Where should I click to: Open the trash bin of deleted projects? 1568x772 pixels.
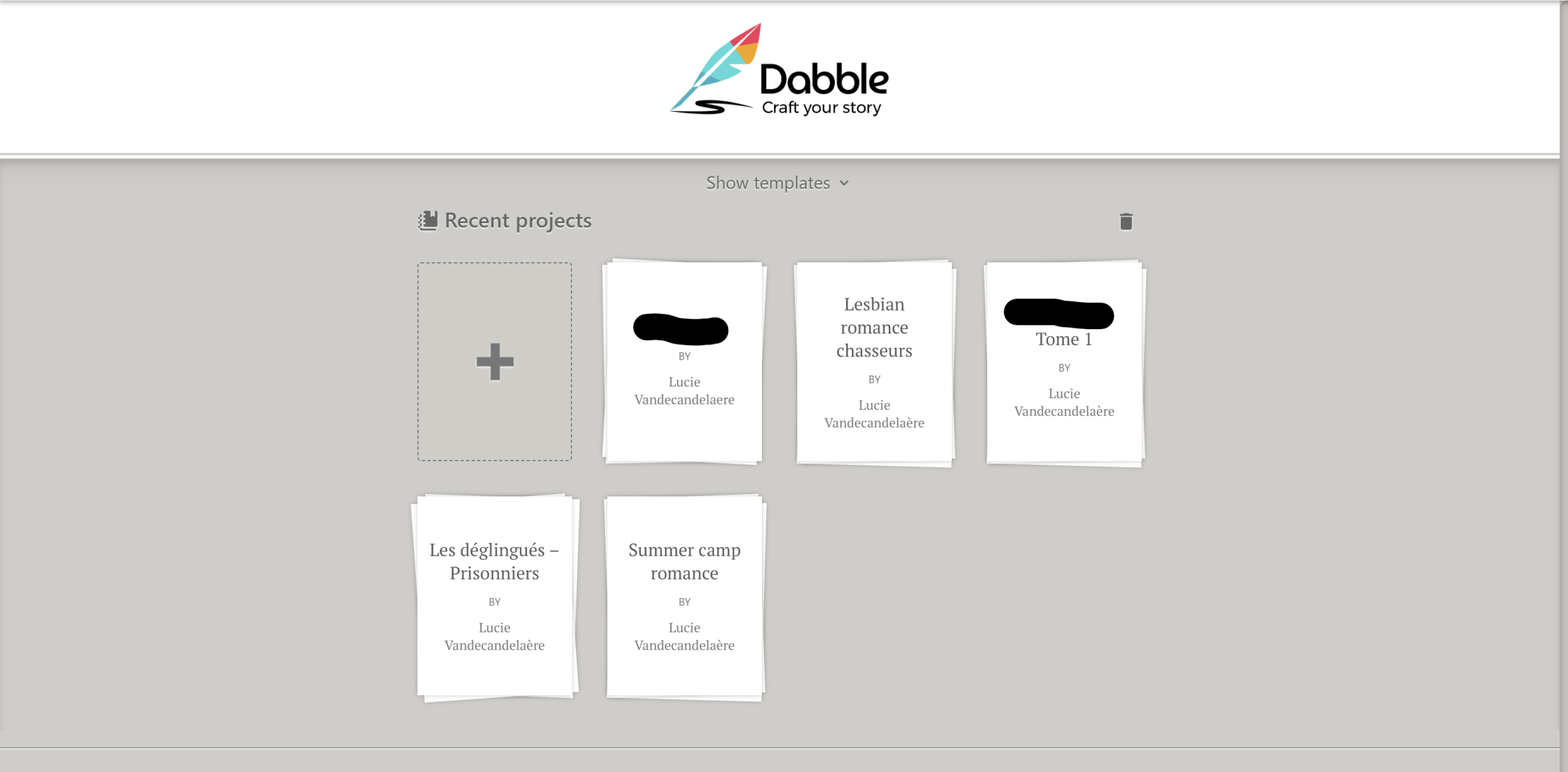tap(1126, 221)
